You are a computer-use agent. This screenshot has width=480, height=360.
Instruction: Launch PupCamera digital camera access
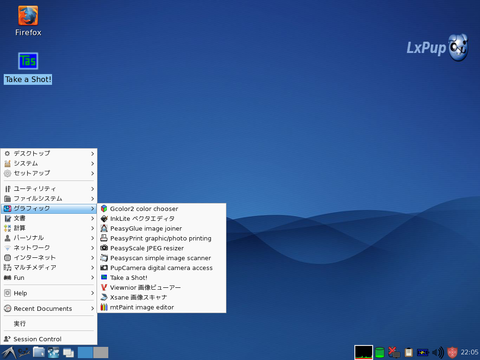[x=161, y=268]
